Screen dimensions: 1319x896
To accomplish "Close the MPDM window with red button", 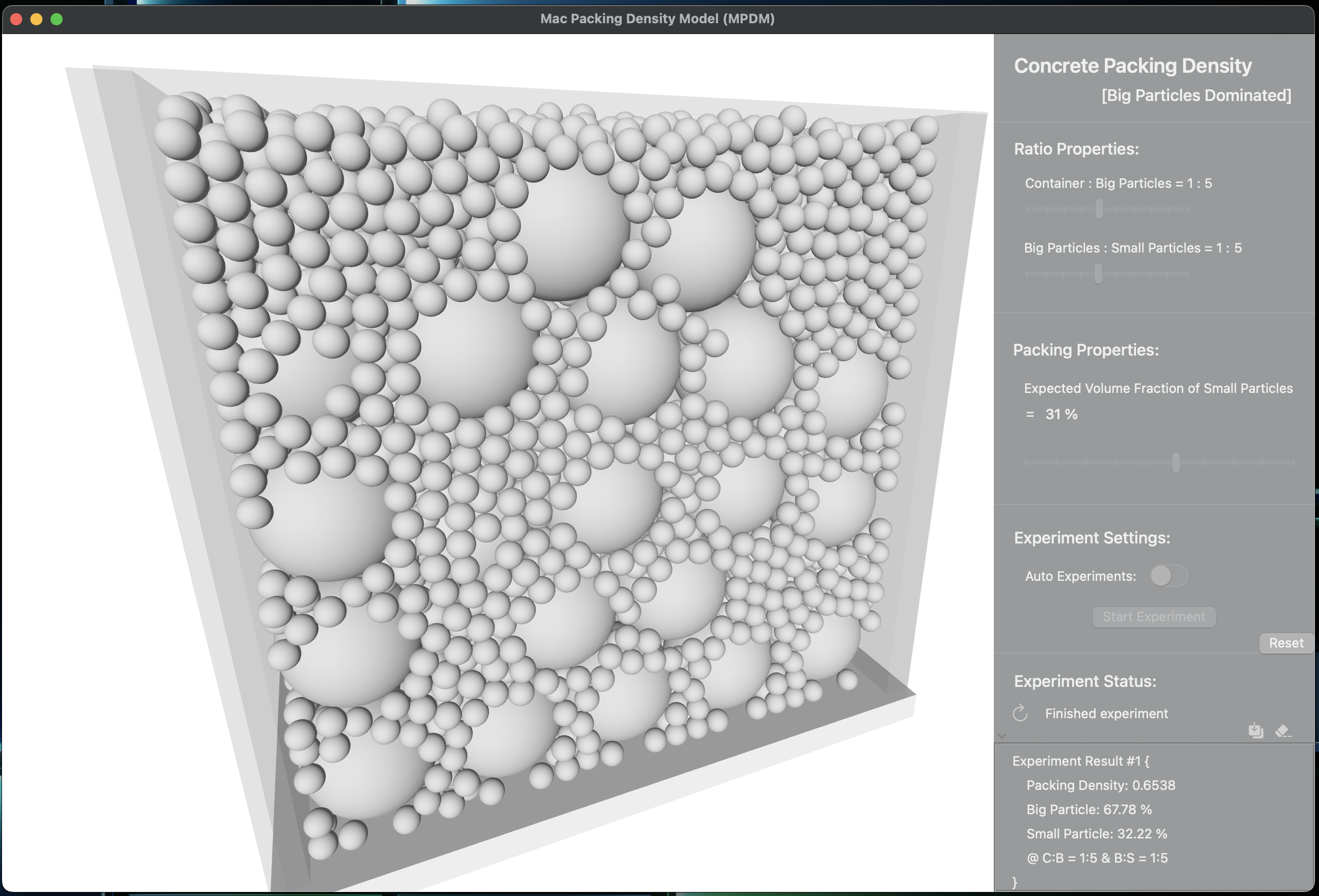I will (17, 19).
